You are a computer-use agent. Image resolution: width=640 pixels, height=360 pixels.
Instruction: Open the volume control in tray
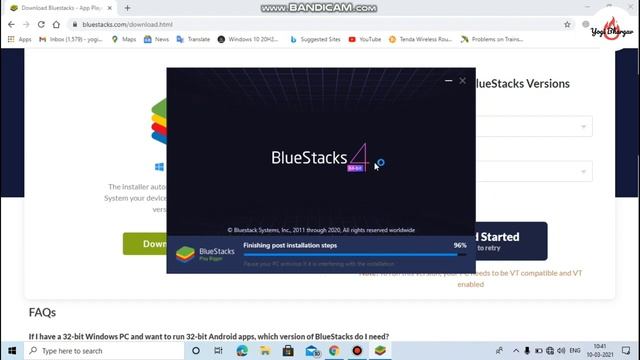point(561,351)
